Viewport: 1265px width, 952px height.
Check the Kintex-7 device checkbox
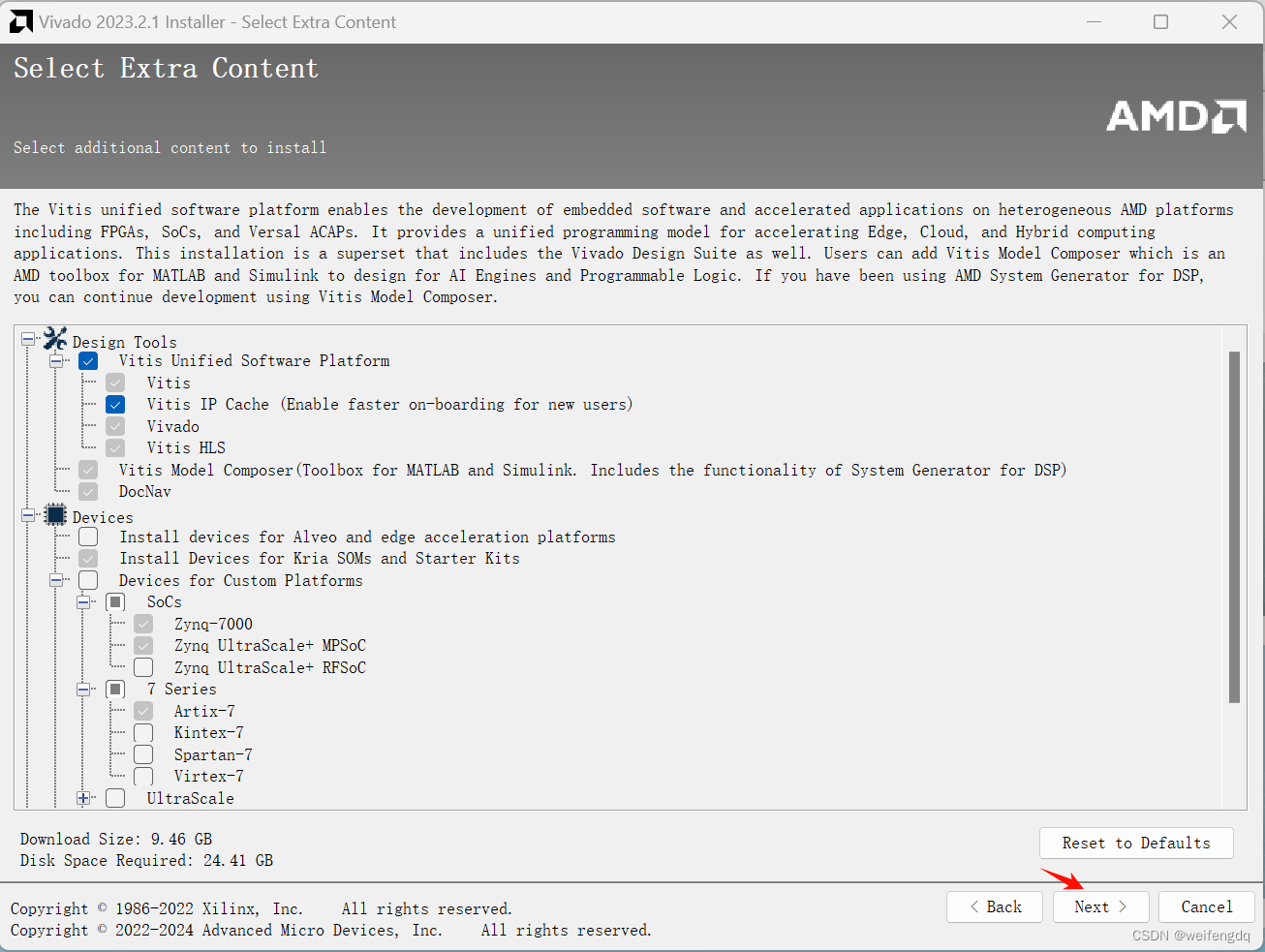point(143,733)
